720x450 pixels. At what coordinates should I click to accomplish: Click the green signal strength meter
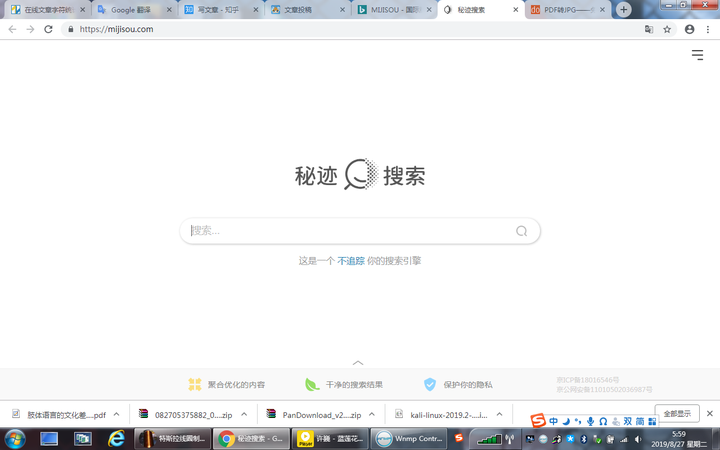click(489, 440)
